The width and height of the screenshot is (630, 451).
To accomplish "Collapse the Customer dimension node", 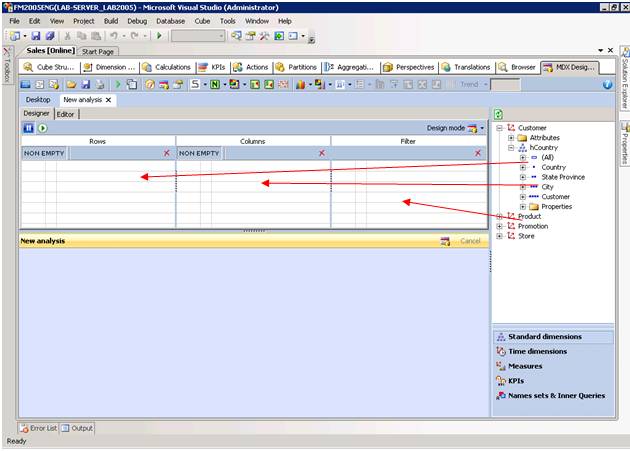I will (499, 128).
